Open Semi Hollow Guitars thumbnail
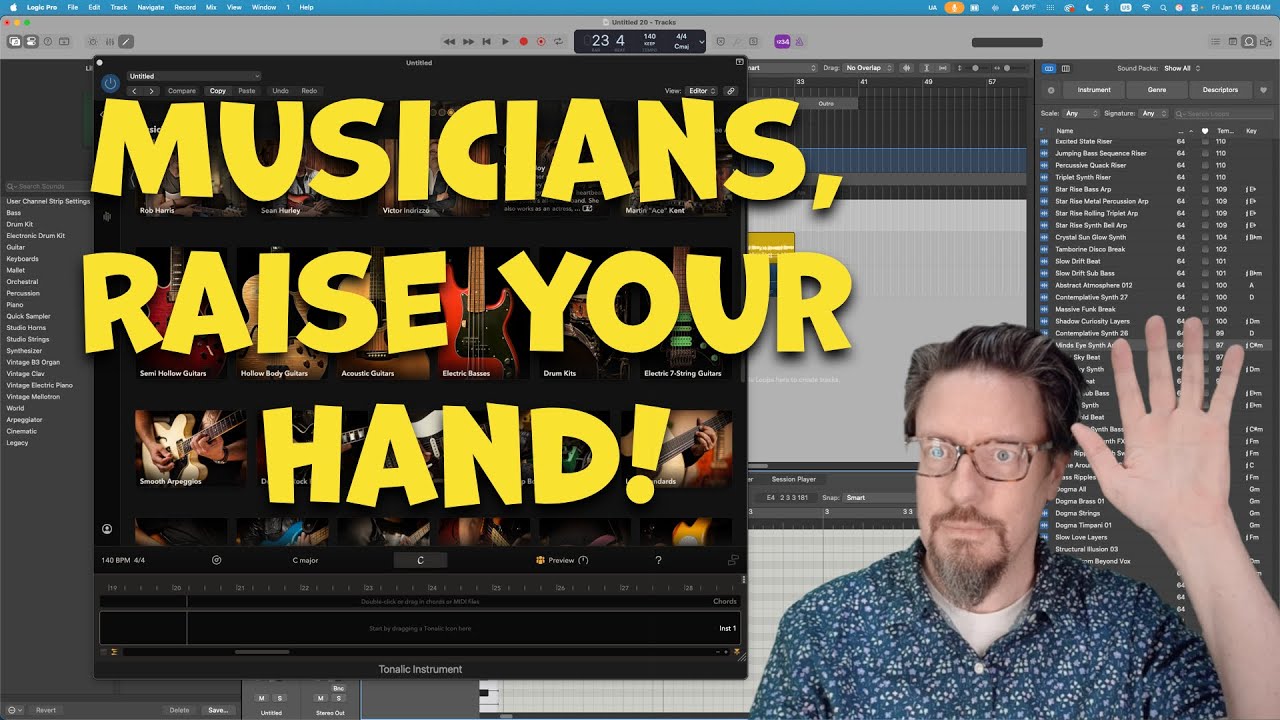Screen dimensions: 1280x720 181,313
